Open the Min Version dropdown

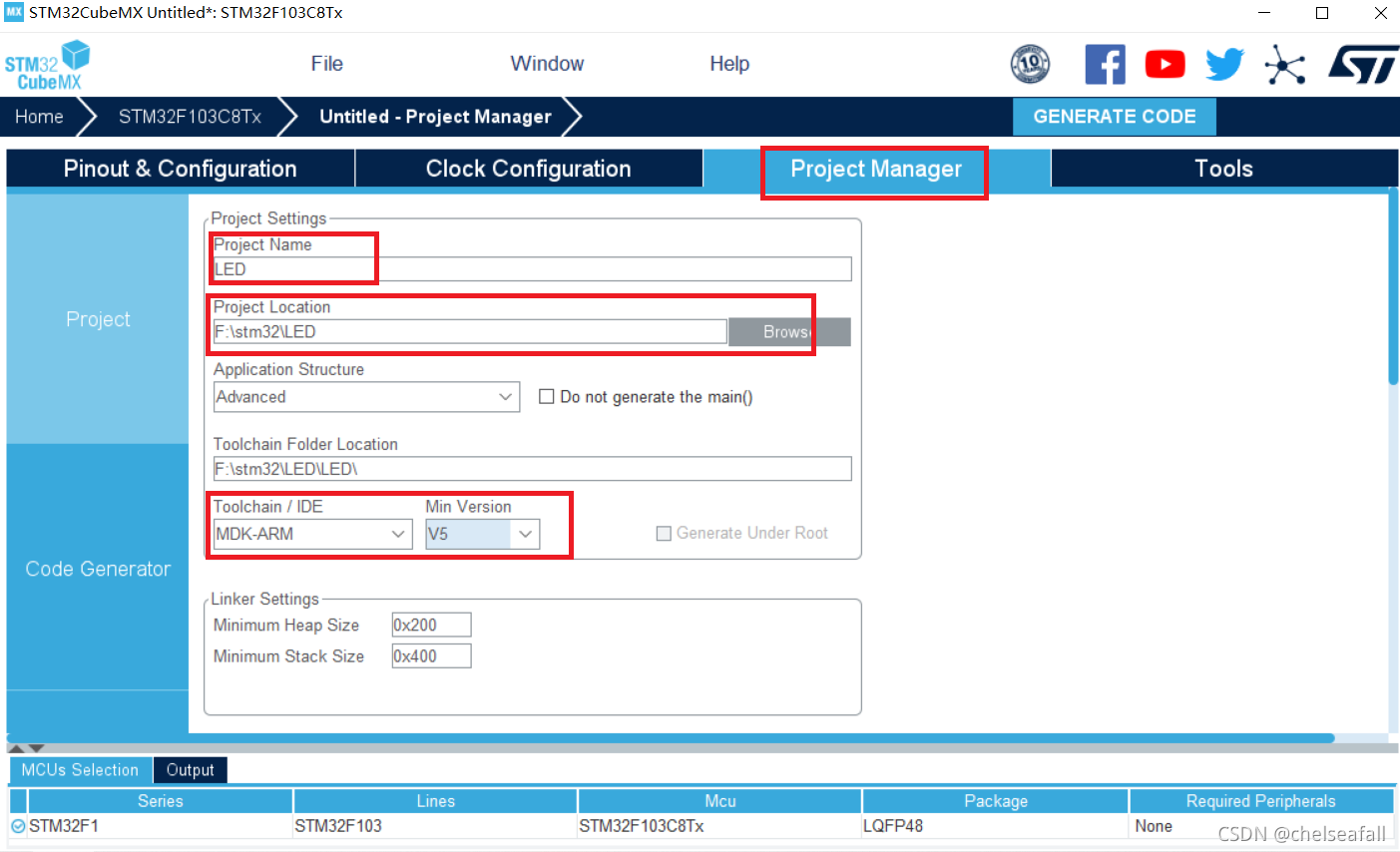coord(483,534)
